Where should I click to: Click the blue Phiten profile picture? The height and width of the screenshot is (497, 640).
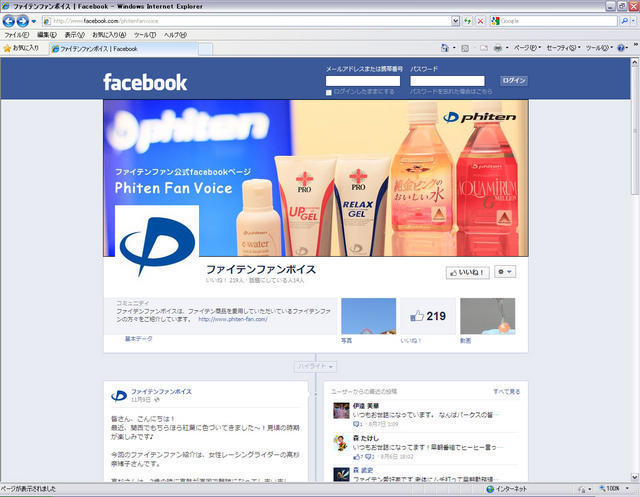157,244
